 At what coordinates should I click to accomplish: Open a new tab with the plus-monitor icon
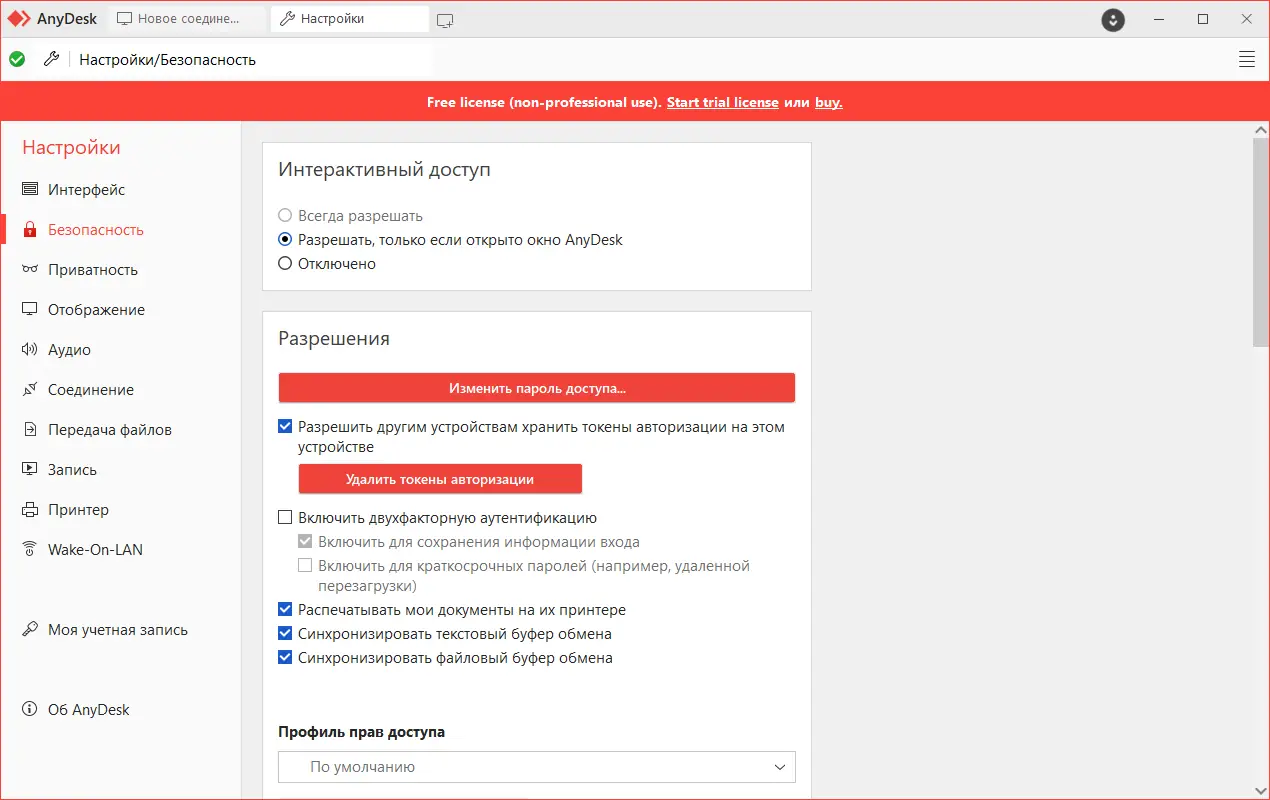(445, 20)
